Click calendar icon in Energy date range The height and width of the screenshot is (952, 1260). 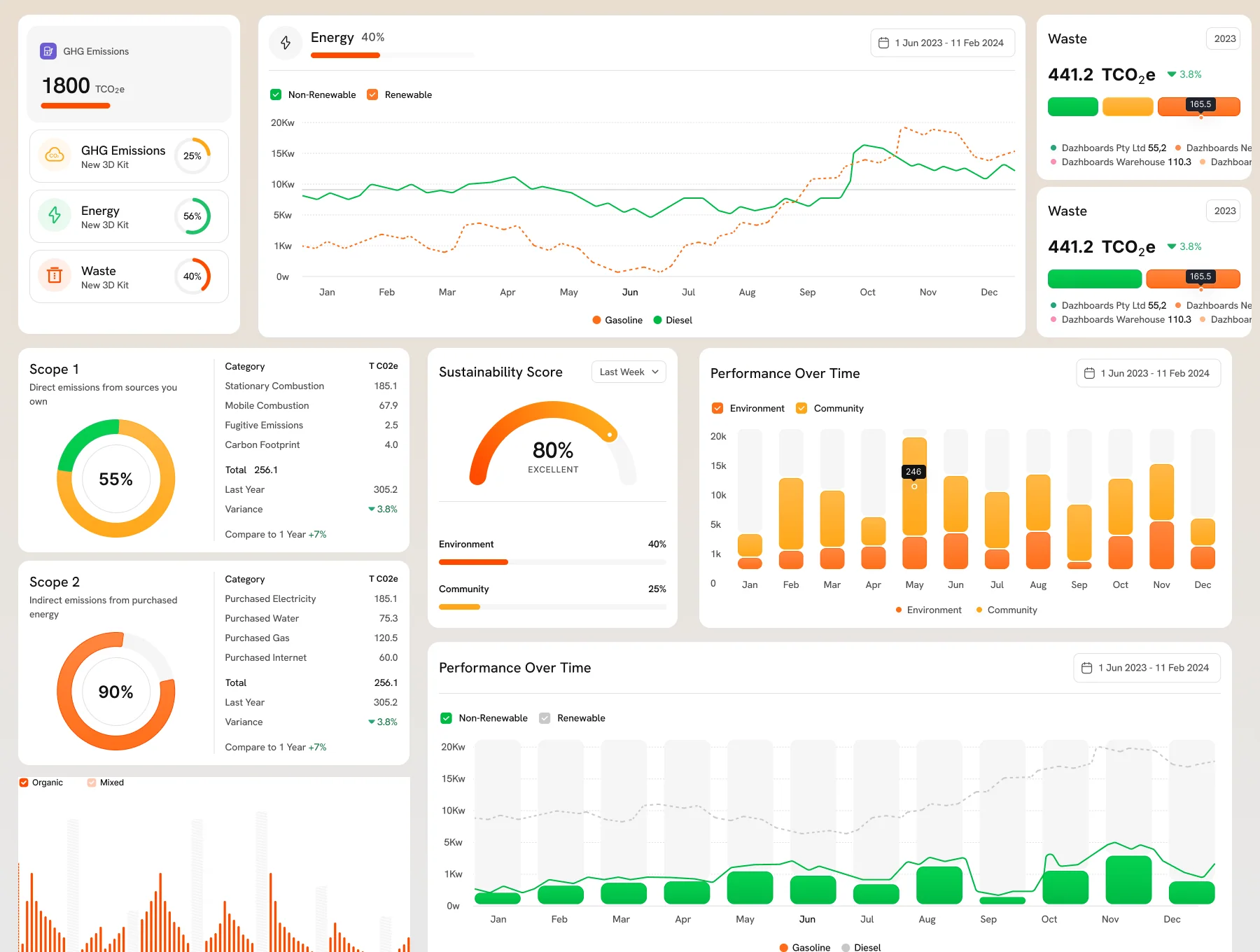[883, 43]
